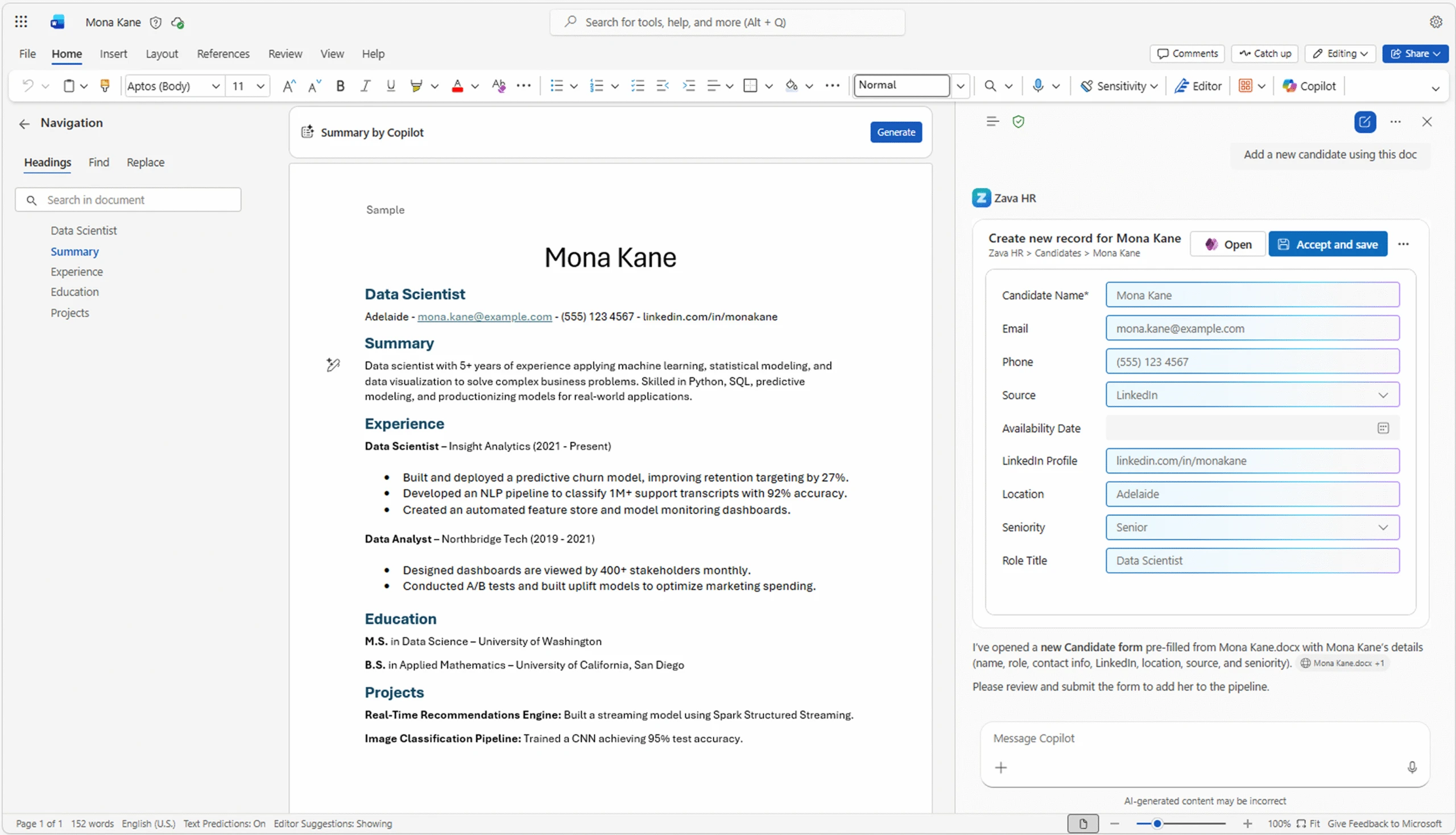Expand the Seniority dropdown showing Senior
Screen dimensions: 1456x835
(1383, 527)
